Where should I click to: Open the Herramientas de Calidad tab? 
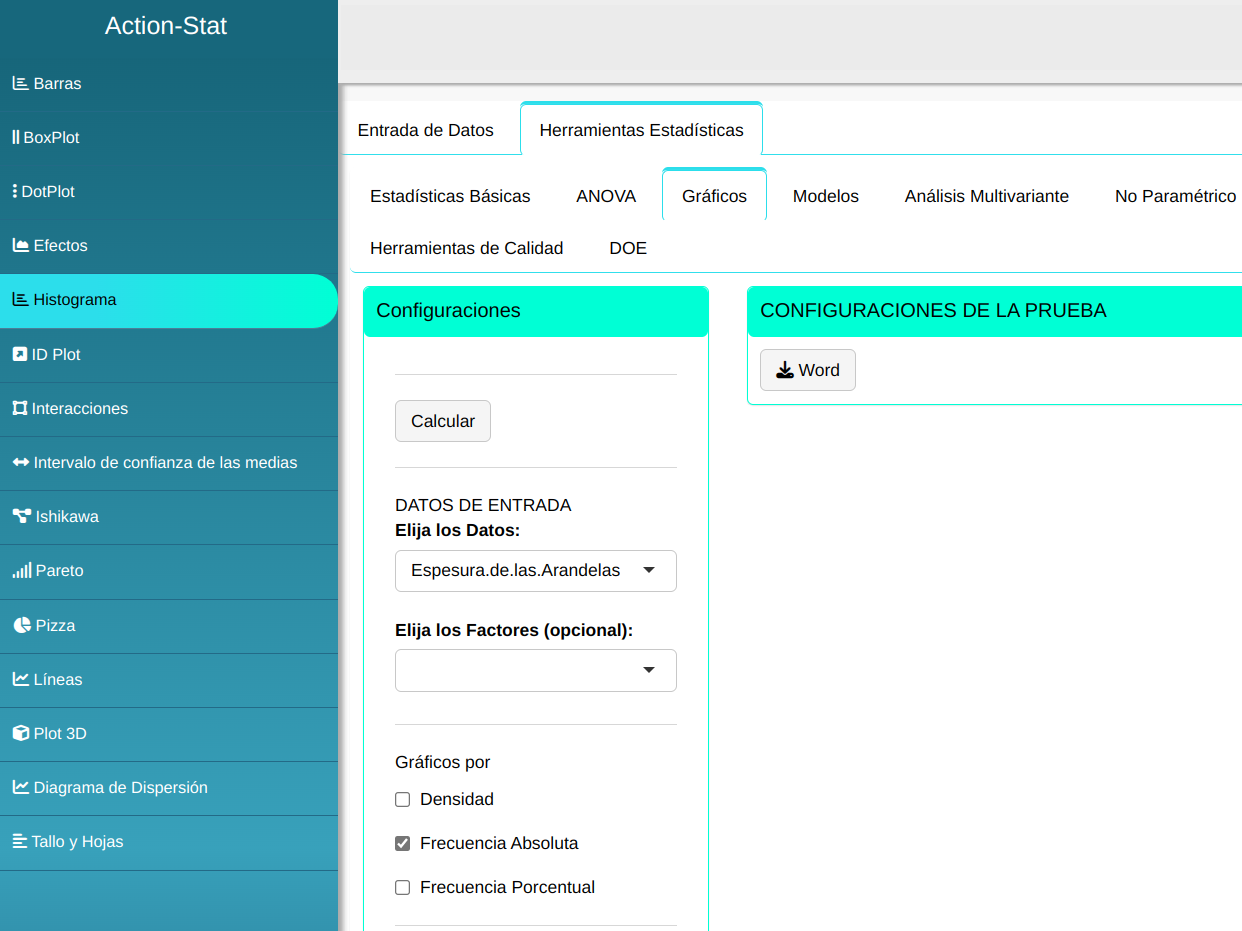point(466,248)
